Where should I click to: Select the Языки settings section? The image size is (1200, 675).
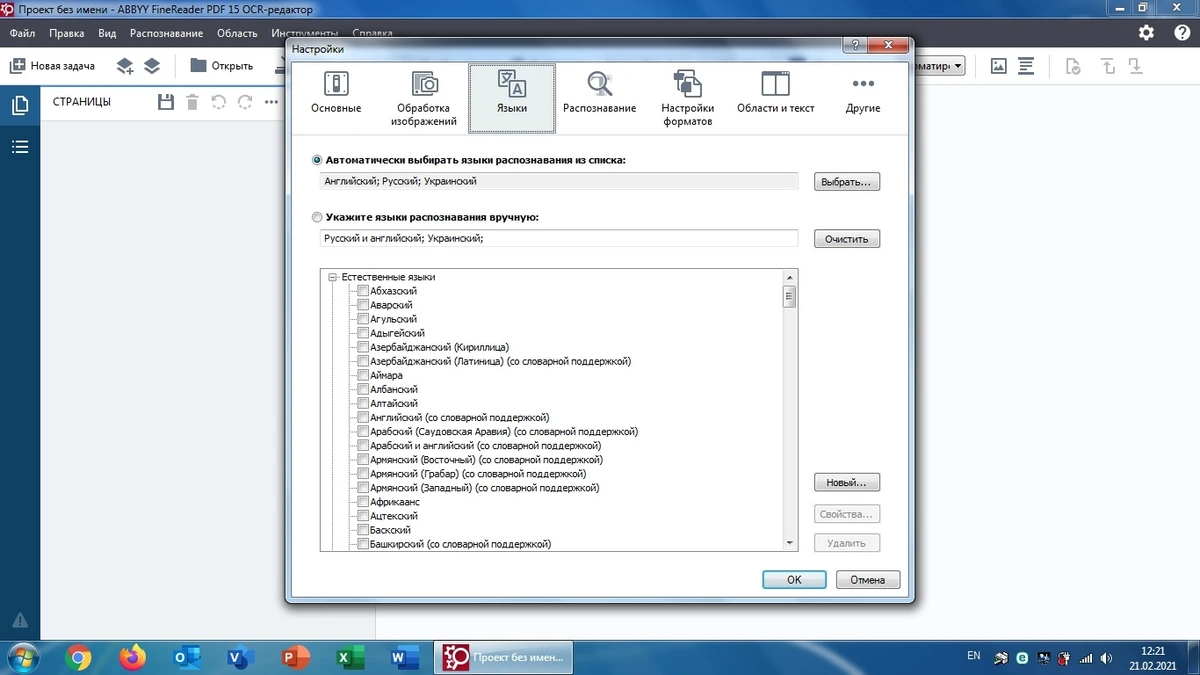(512, 97)
